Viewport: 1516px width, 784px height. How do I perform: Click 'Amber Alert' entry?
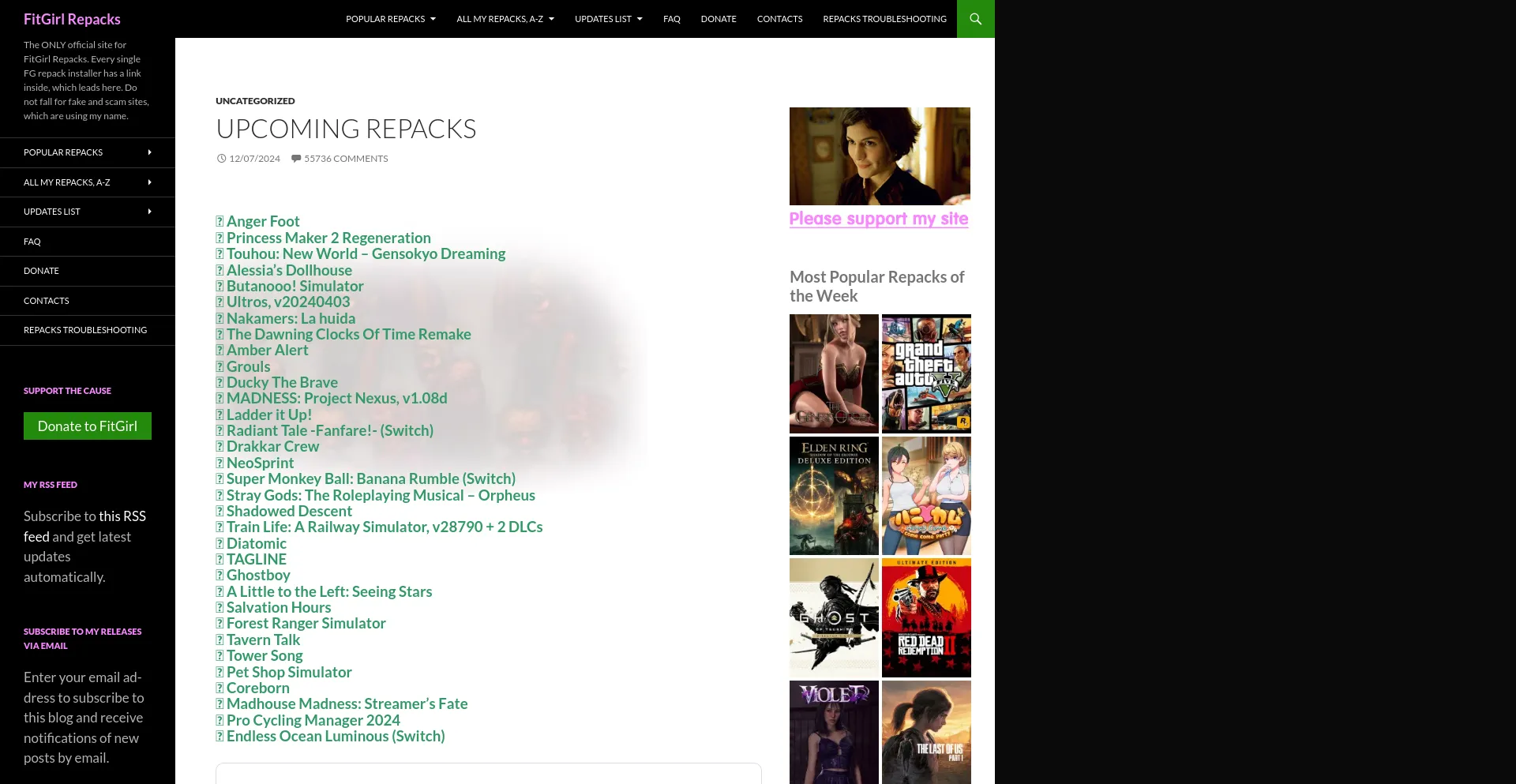268,351
